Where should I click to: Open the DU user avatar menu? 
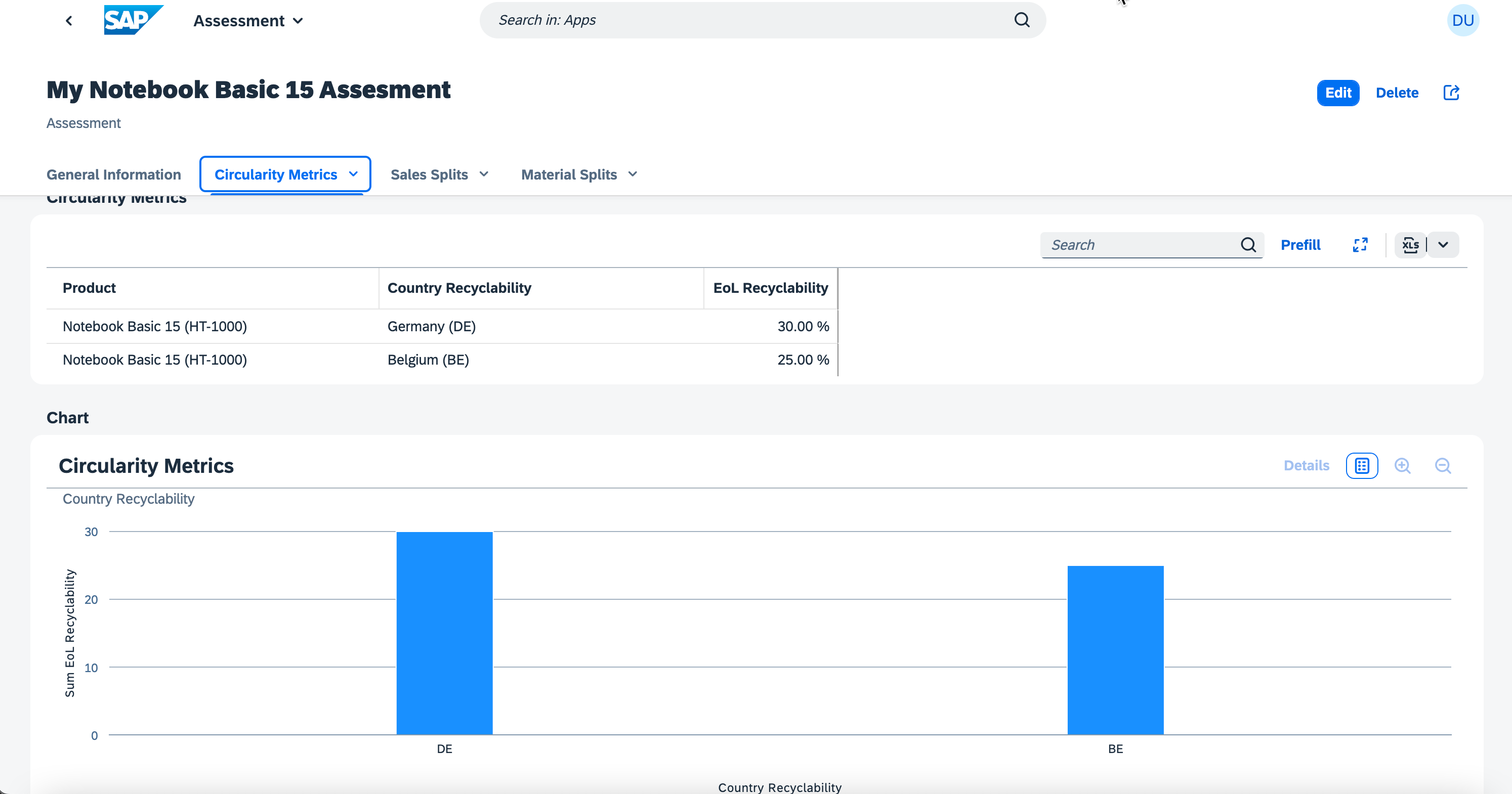(1463, 21)
